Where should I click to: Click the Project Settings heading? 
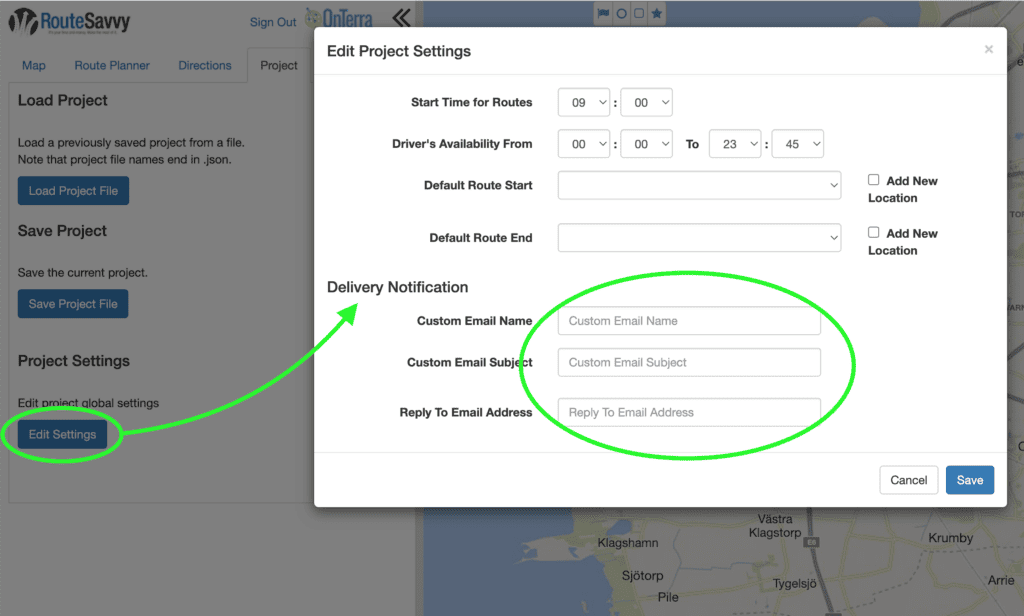point(74,361)
